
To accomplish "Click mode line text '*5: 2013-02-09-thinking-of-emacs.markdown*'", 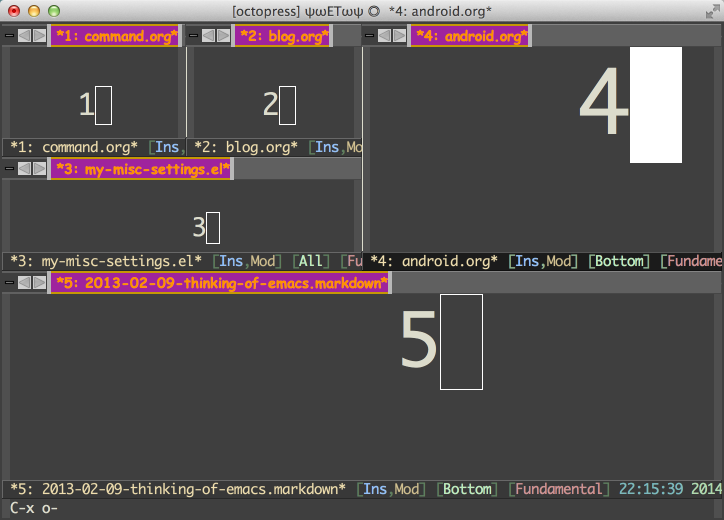I will (x=178, y=489).
